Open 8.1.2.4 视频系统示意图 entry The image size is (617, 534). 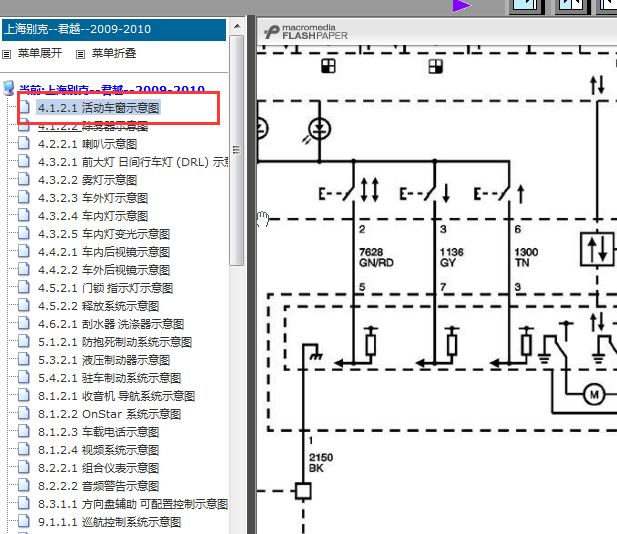[98, 450]
